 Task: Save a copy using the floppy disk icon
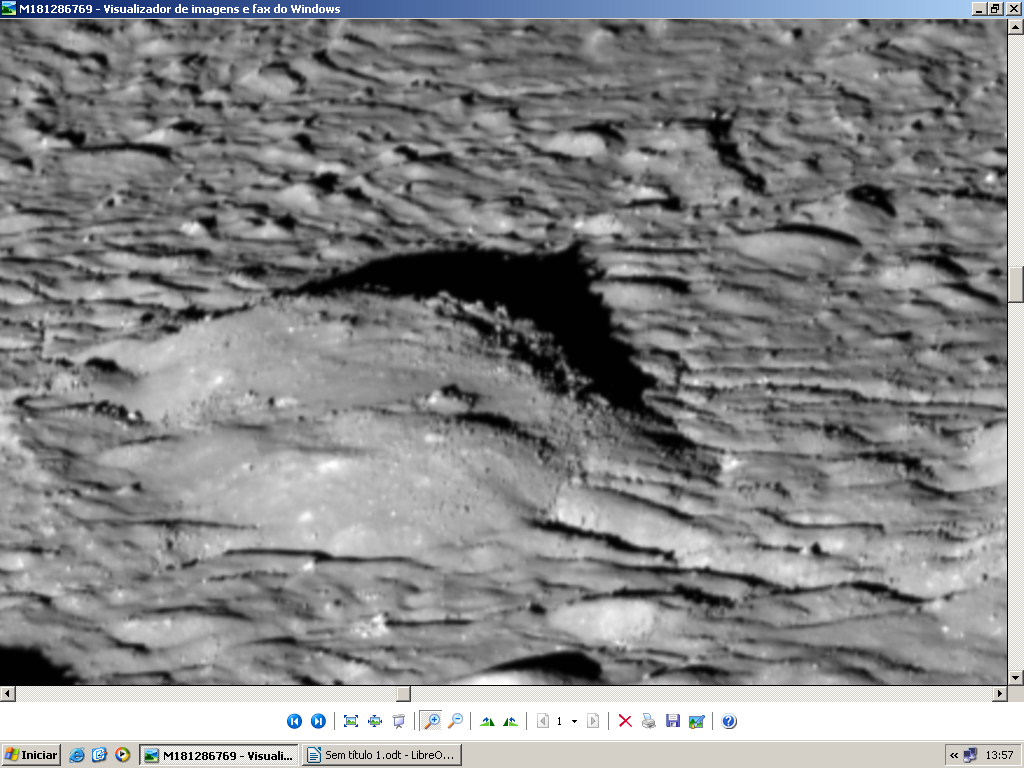673,721
